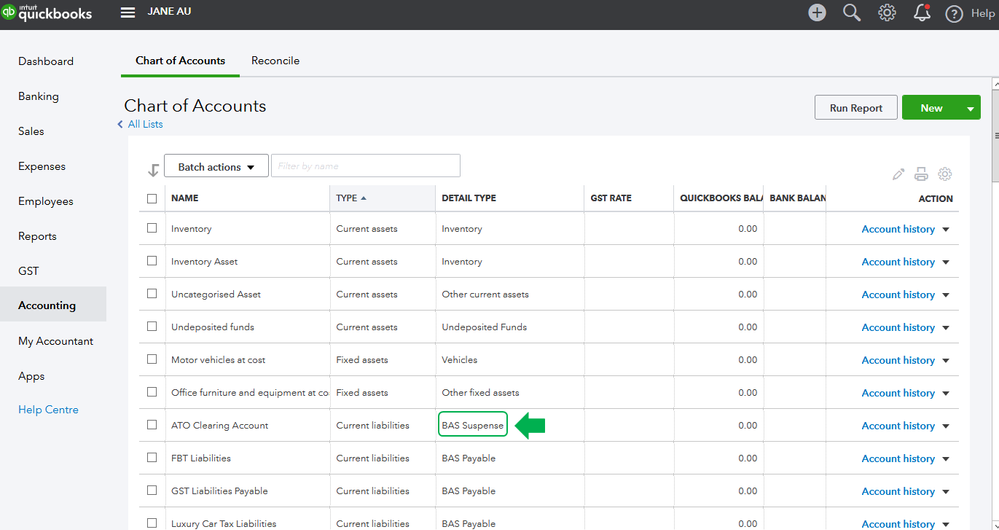999x530 pixels.
Task: Toggle the select-all checkbox in header
Action: point(152,198)
